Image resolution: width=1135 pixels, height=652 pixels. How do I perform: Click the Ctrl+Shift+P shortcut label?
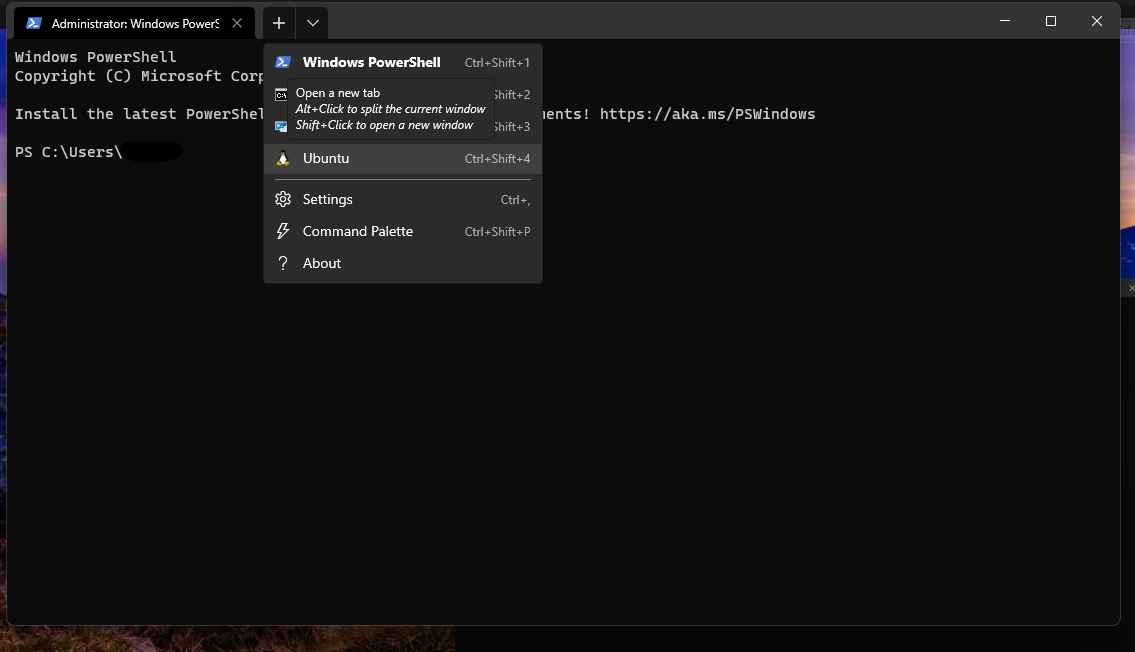pyautogui.click(x=497, y=232)
